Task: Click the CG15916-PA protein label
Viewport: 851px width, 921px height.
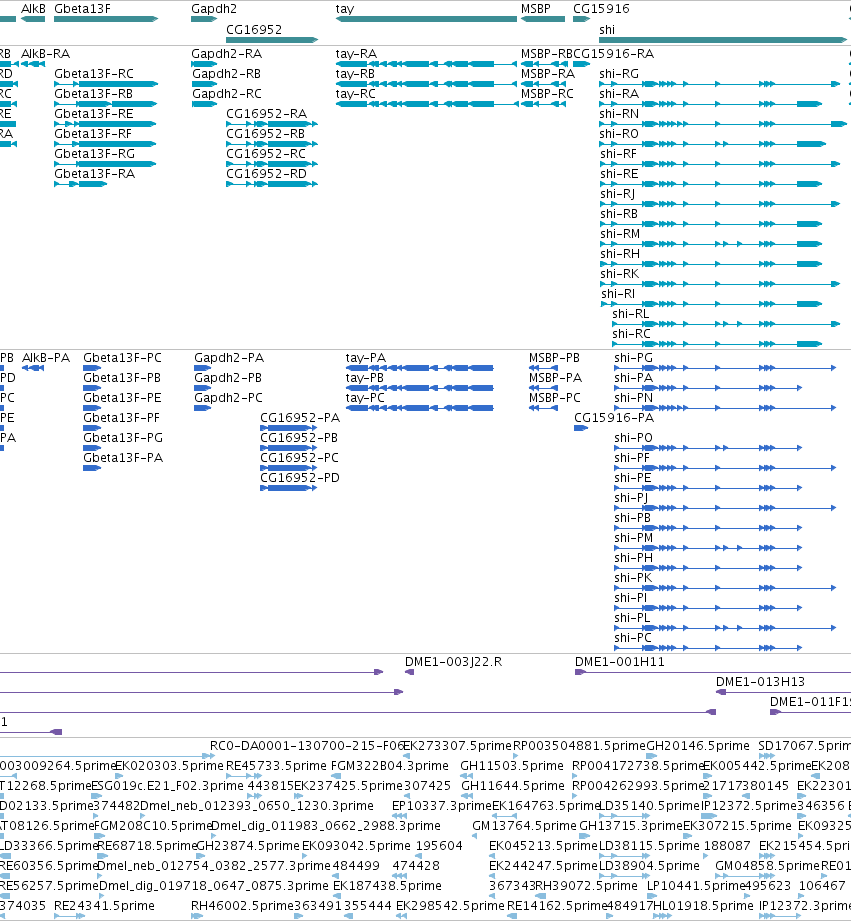Action: (x=614, y=418)
